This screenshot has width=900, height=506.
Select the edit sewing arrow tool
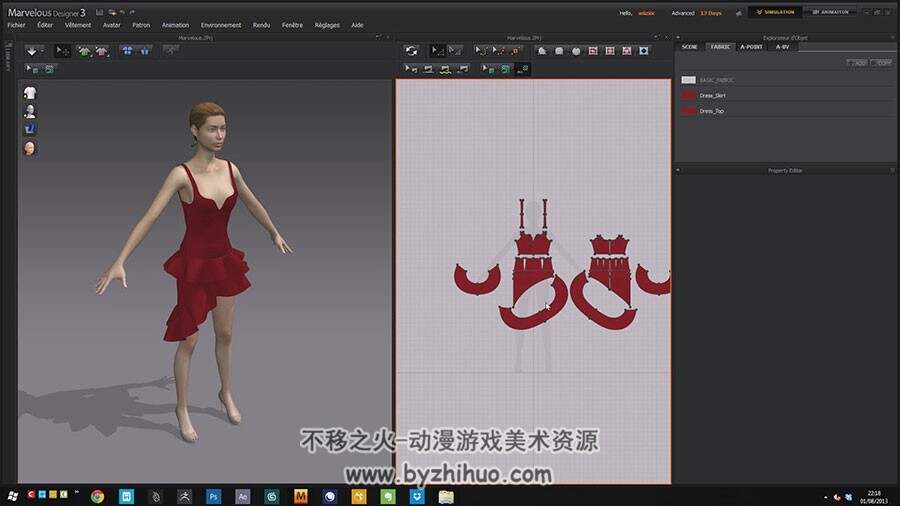pyautogui.click(x=411, y=69)
